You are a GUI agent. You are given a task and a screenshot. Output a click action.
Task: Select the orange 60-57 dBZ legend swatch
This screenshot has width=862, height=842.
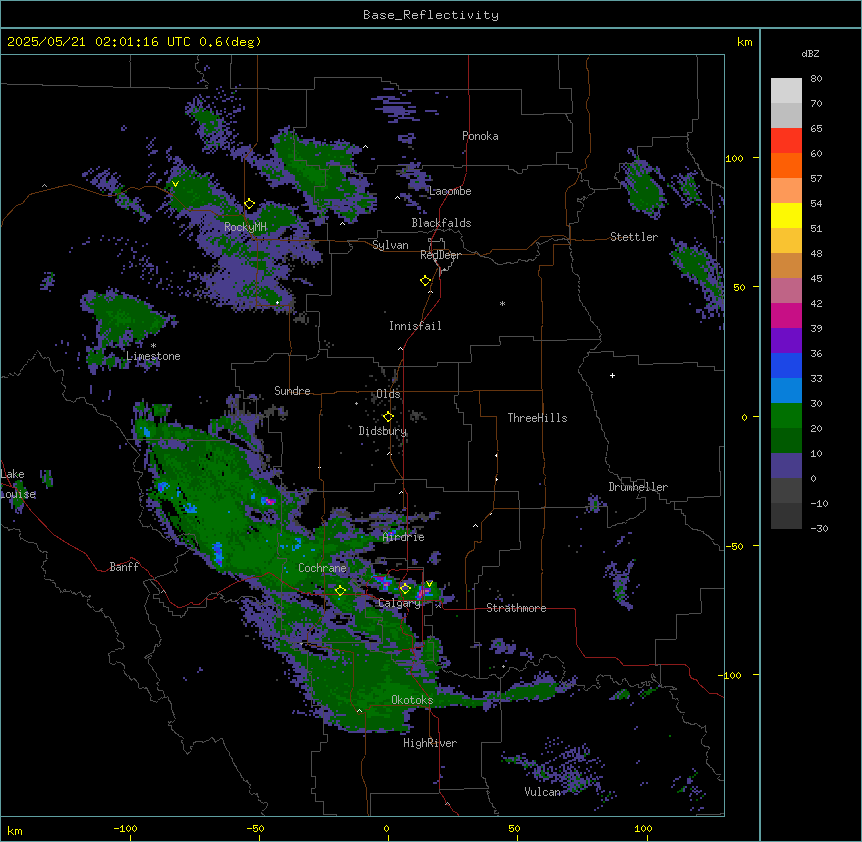click(x=786, y=165)
